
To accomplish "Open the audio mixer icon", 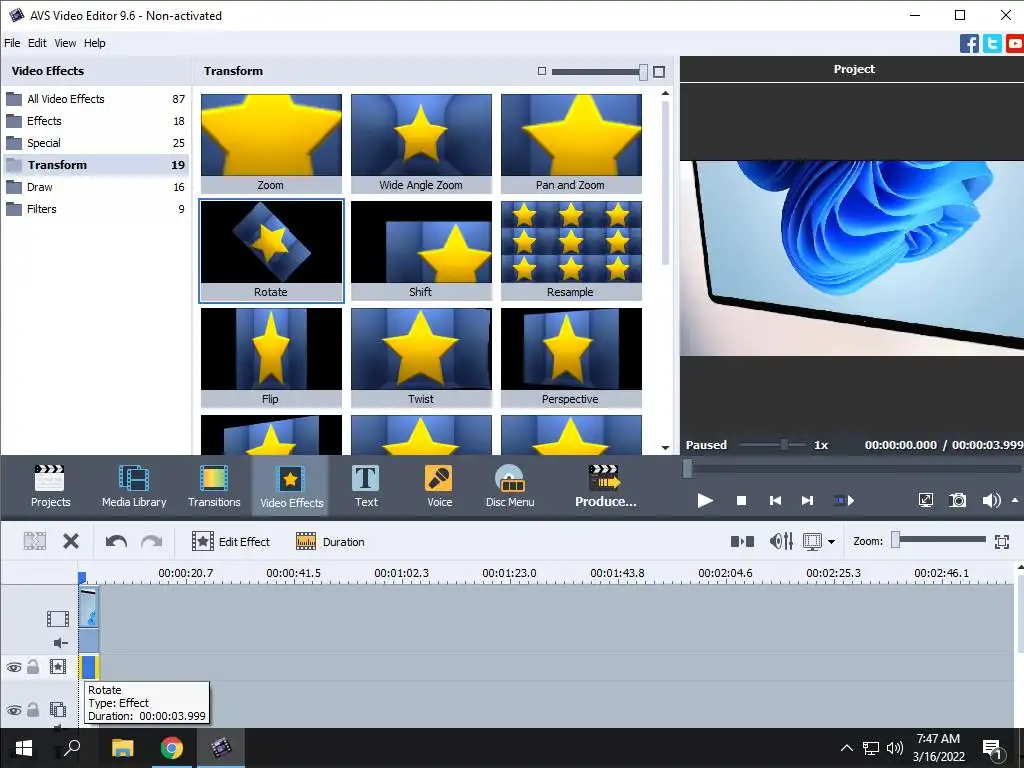I will [781, 541].
